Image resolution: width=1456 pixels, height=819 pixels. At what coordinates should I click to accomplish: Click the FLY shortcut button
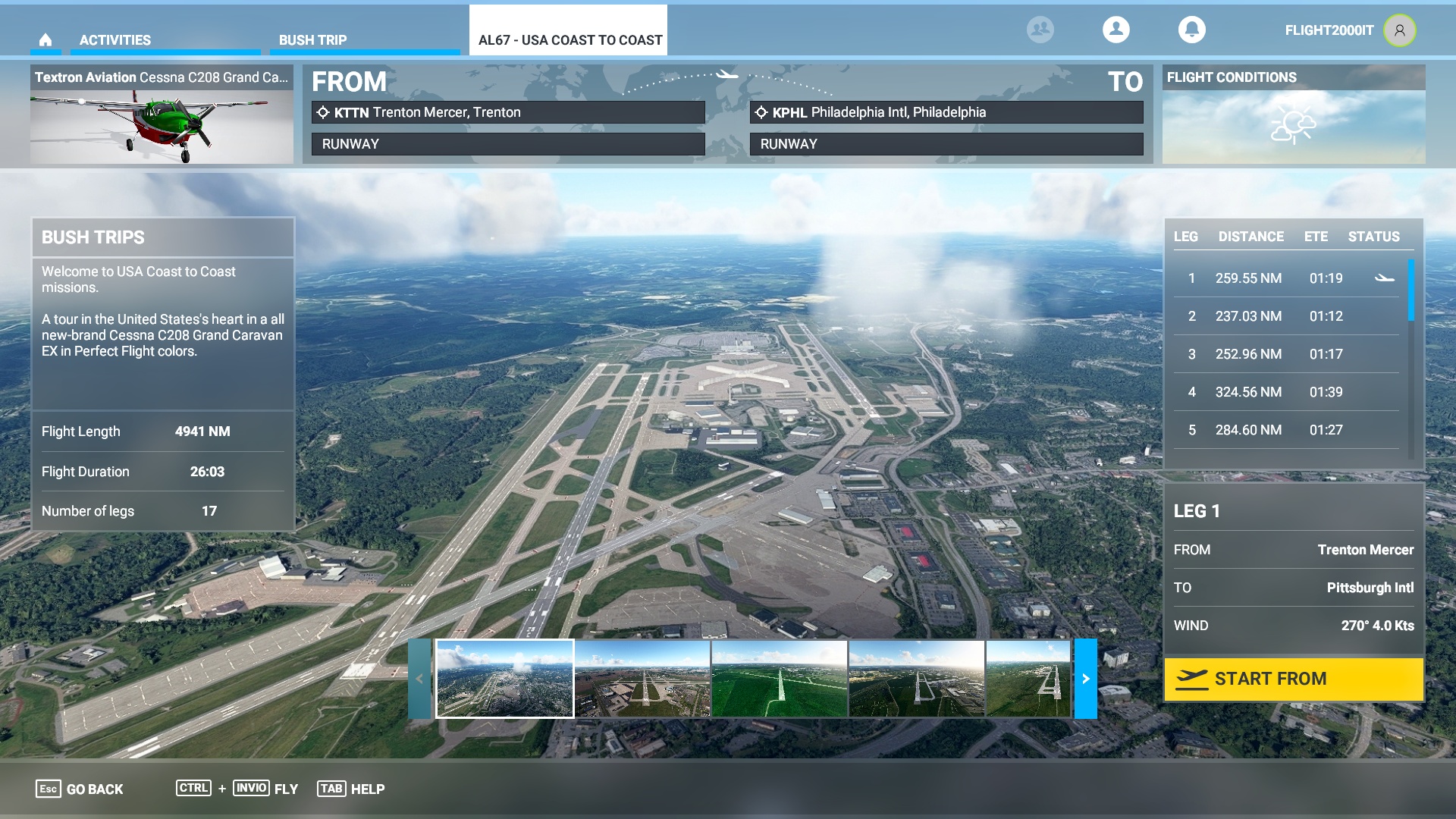pos(237,789)
